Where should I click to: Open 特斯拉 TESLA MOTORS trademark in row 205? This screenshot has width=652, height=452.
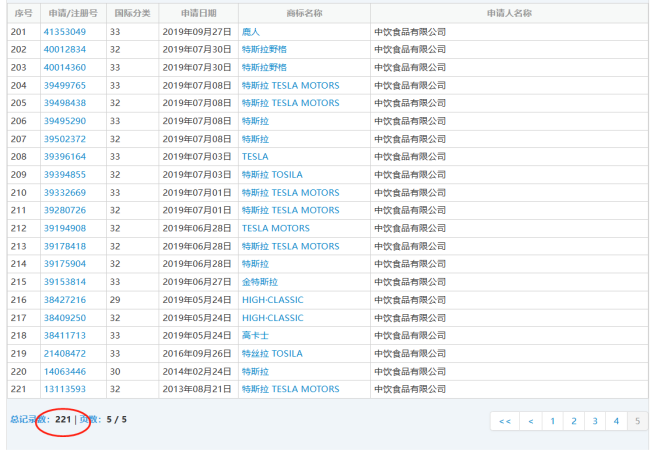click(291, 103)
